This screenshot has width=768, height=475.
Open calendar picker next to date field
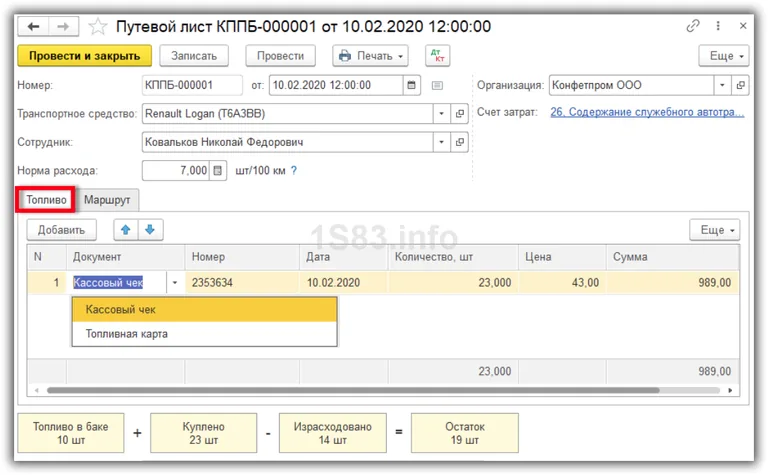click(x=412, y=85)
